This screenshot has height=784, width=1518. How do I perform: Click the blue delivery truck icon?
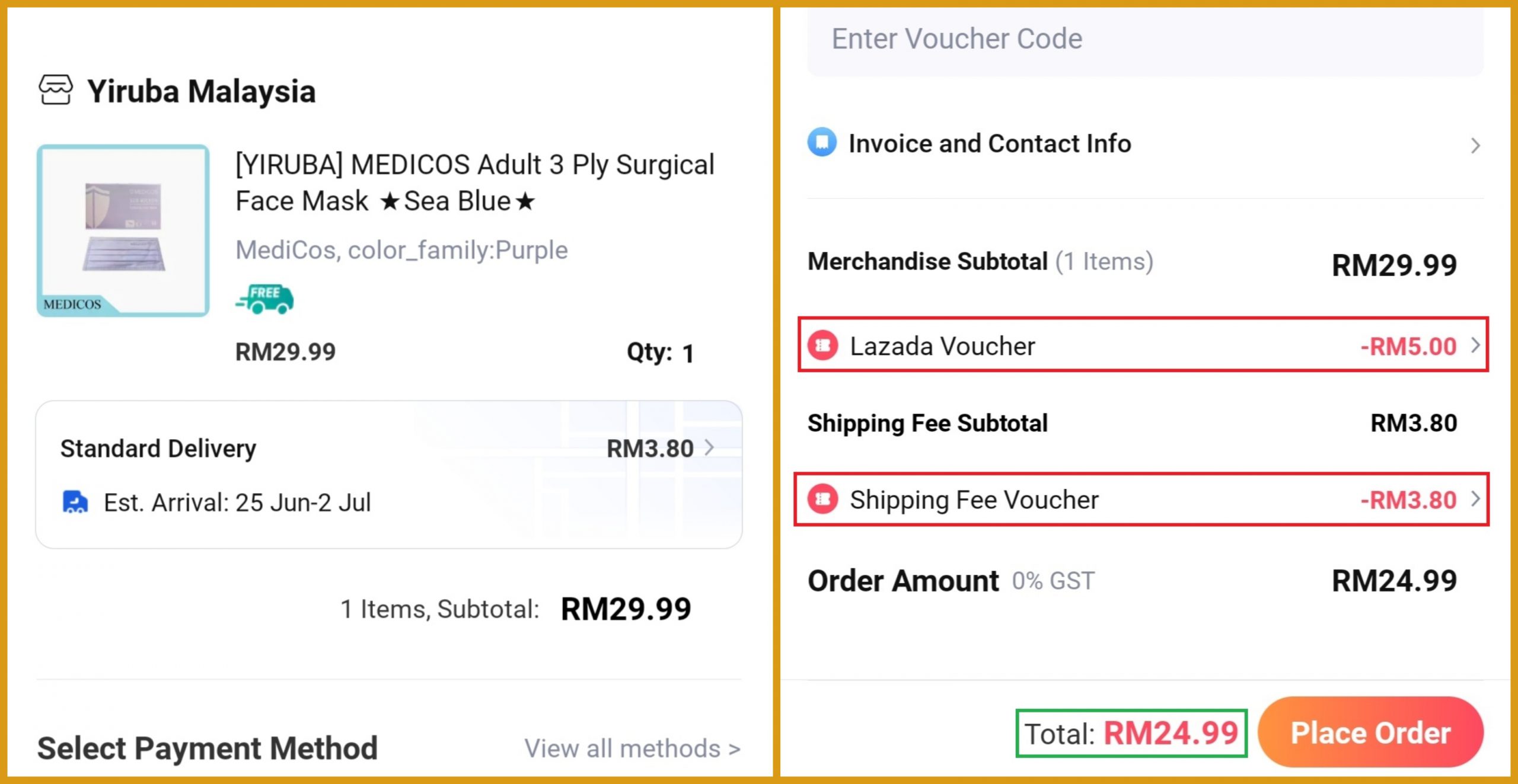tap(75, 502)
